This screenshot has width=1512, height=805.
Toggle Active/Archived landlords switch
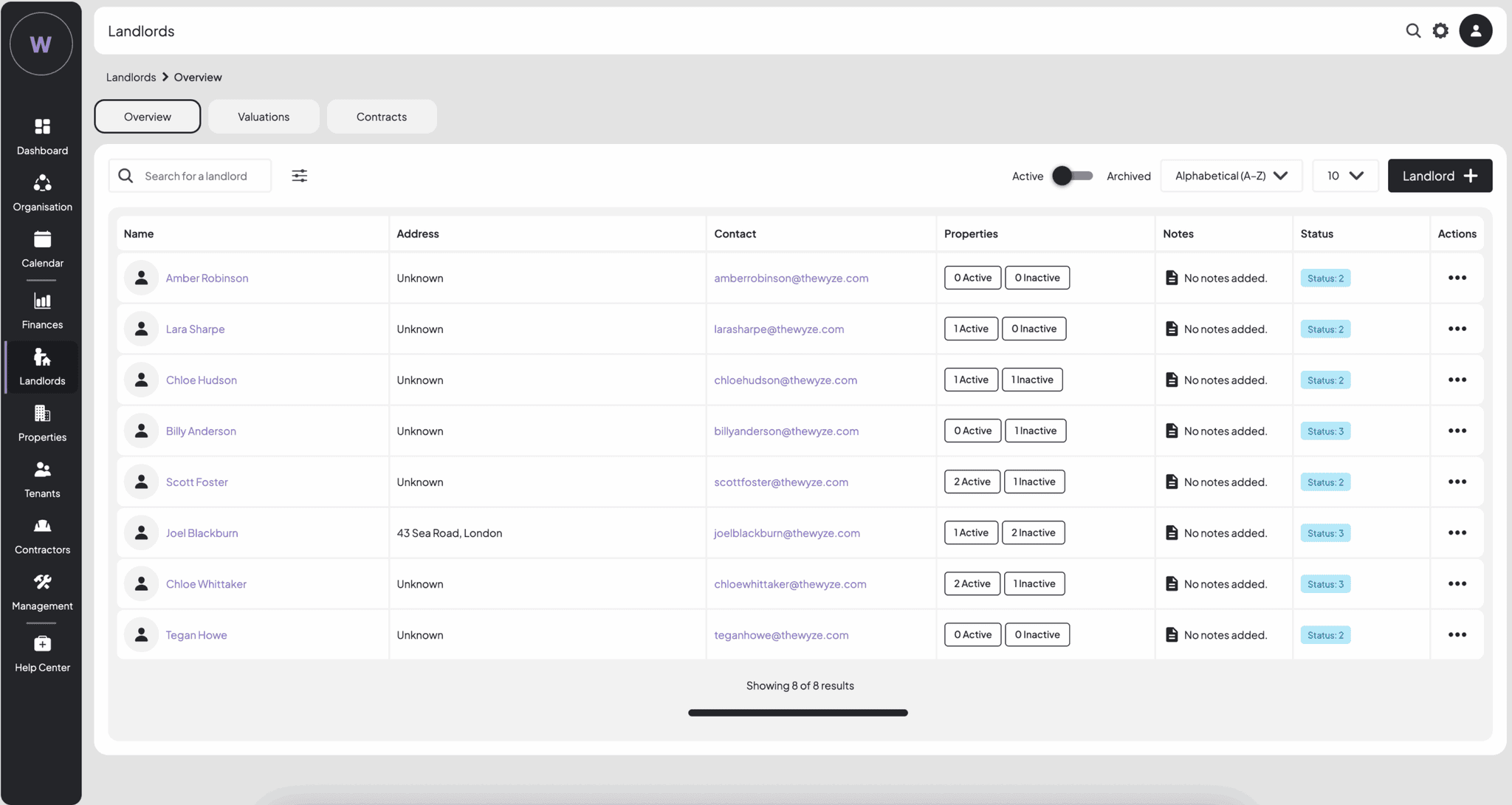click(x=1072, y=176)
